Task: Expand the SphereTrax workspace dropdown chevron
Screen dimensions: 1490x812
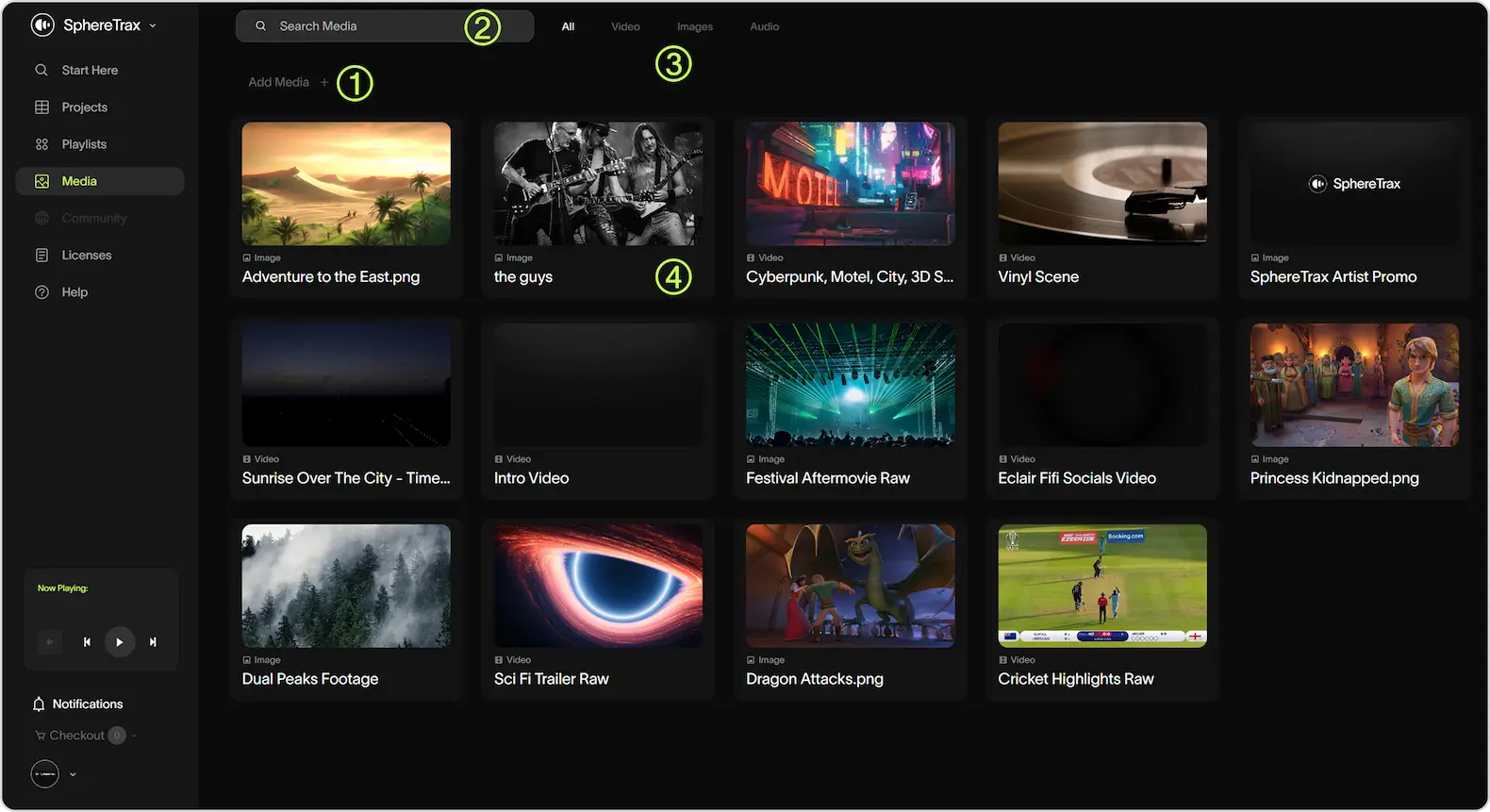Action: [x=153, y=26]
